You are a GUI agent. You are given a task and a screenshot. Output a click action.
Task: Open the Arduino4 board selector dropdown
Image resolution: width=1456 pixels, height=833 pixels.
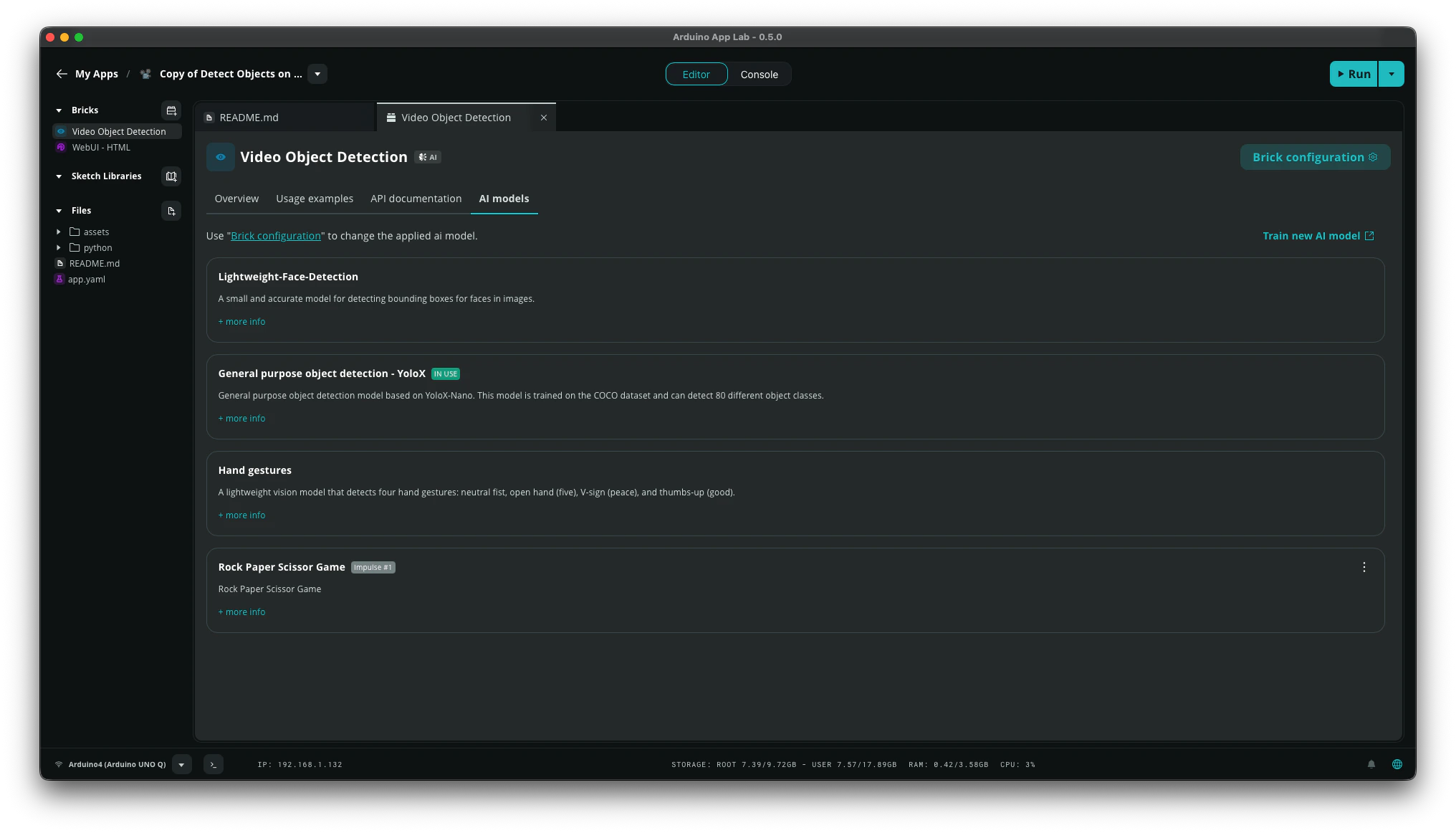(x=181, y=764)
